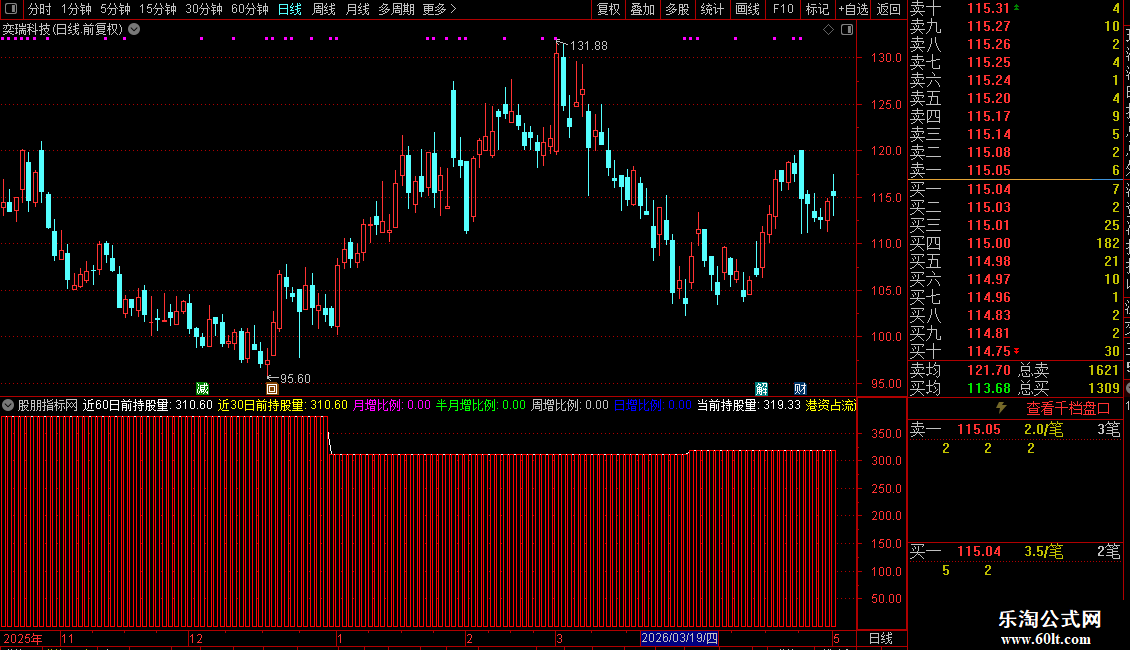The width and height of the screenshot is (1130, 650).
Task: Click 近60日前持股量 indicator value
Action: click(x=148, y=405)
